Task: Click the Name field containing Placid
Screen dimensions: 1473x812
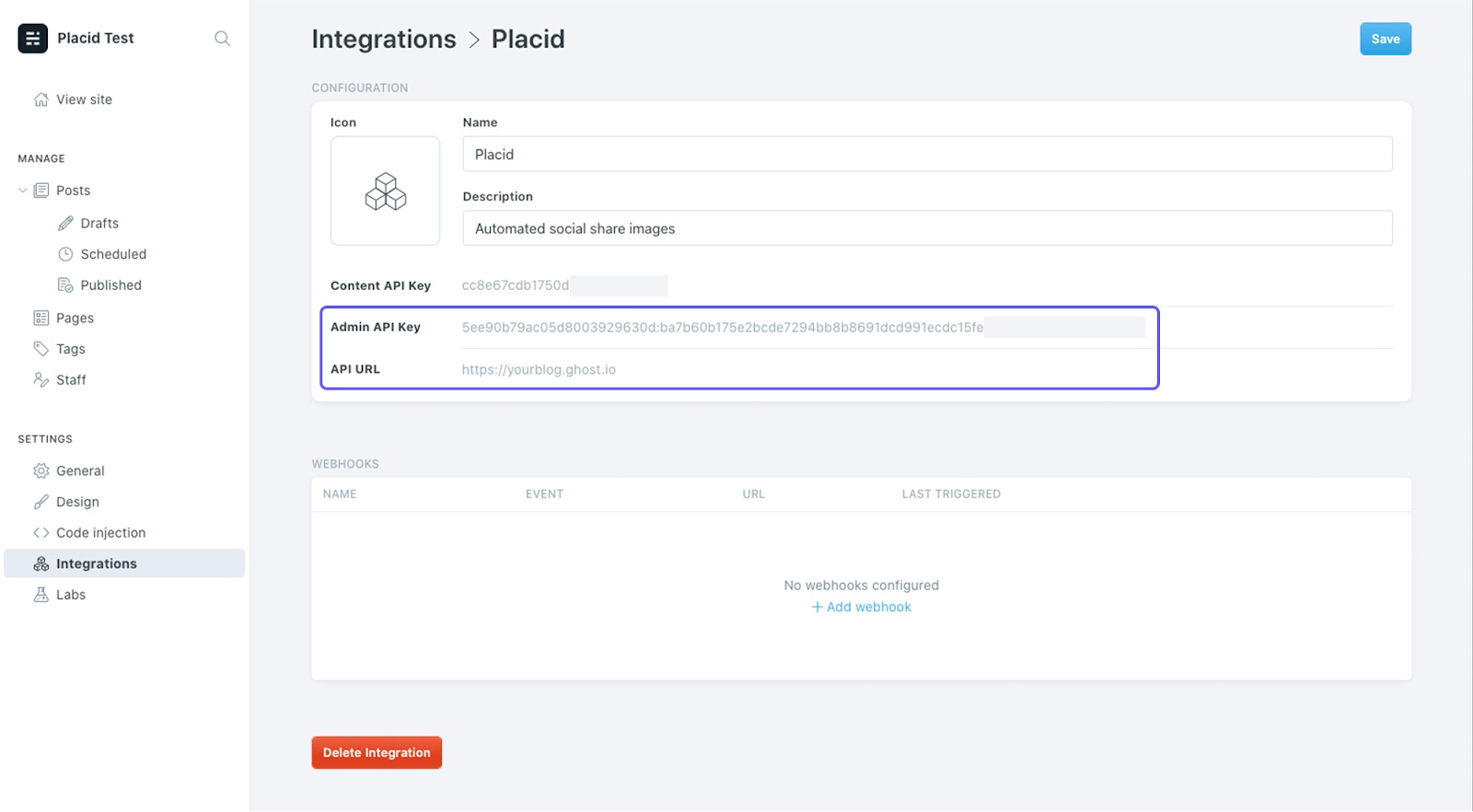Action: (927, 154)
